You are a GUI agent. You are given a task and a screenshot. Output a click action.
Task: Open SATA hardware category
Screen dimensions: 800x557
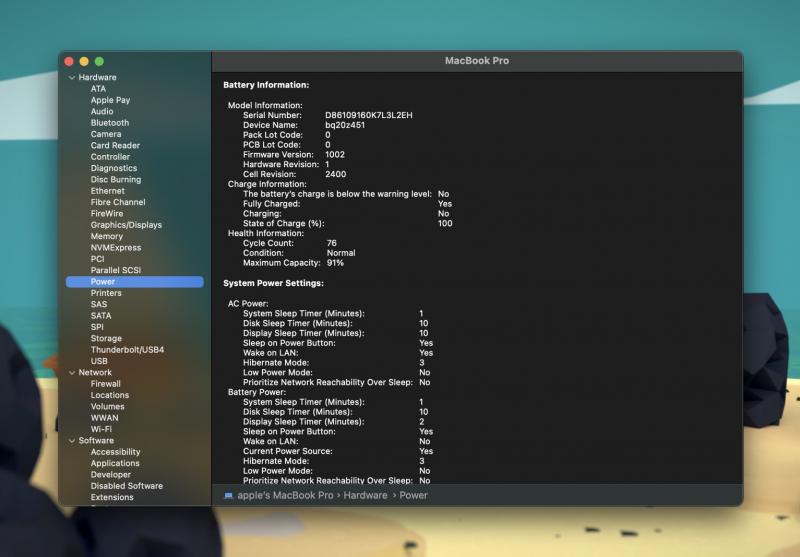[101, 316]
